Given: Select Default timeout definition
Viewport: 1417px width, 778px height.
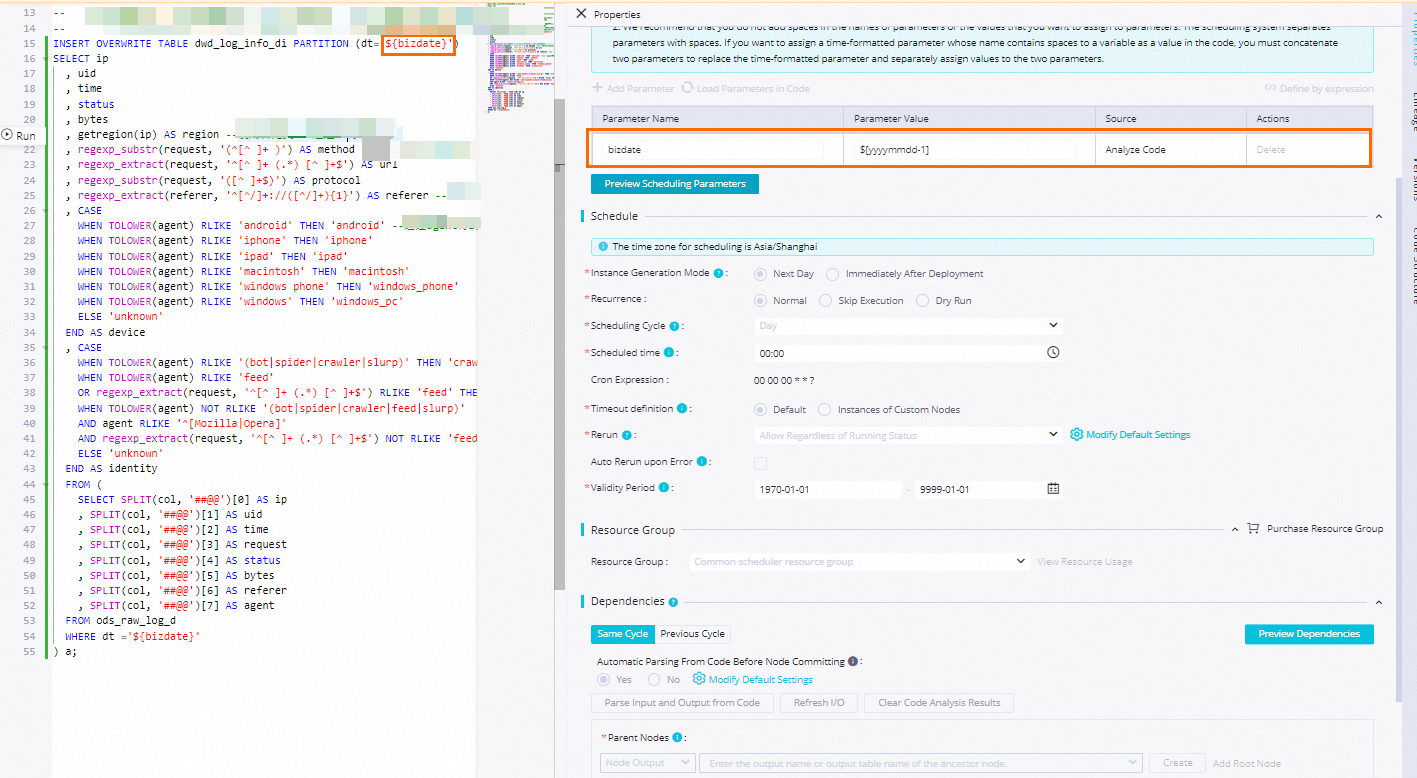Looking at the screenshot, I should tap(761, 409).
